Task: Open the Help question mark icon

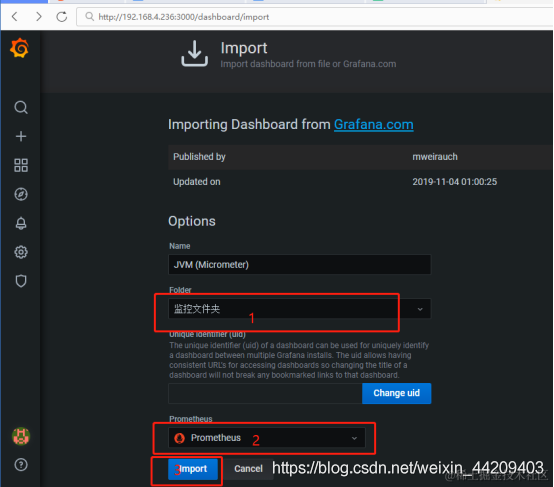Action: coord(21,464)
